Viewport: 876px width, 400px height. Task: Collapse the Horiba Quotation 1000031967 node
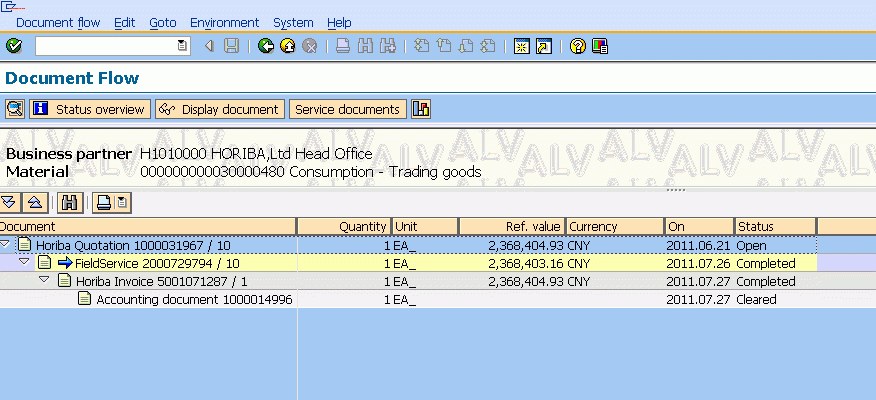[x=4, y=244]
